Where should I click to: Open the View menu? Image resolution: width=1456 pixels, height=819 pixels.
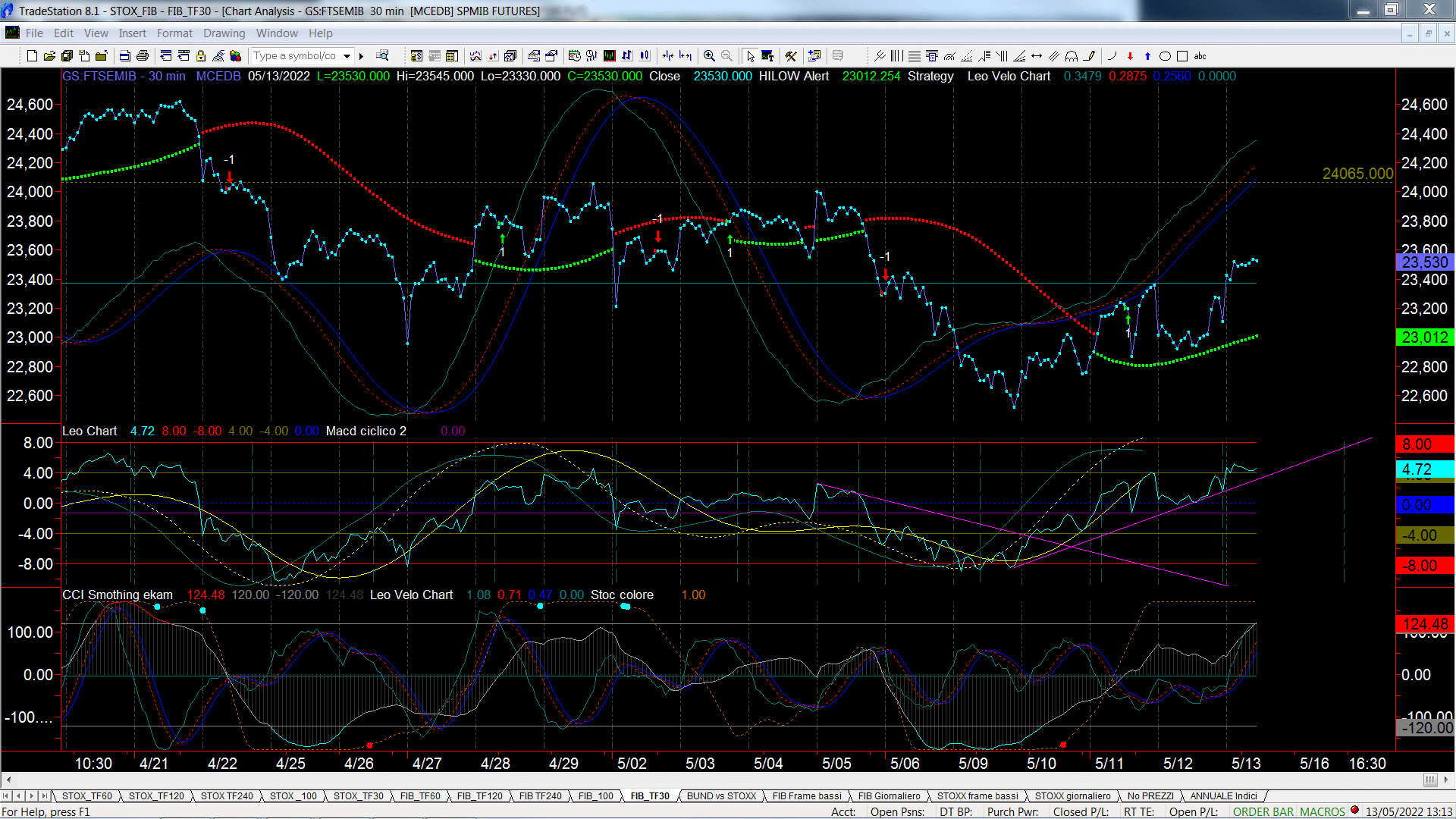click(x=96, y=33)
